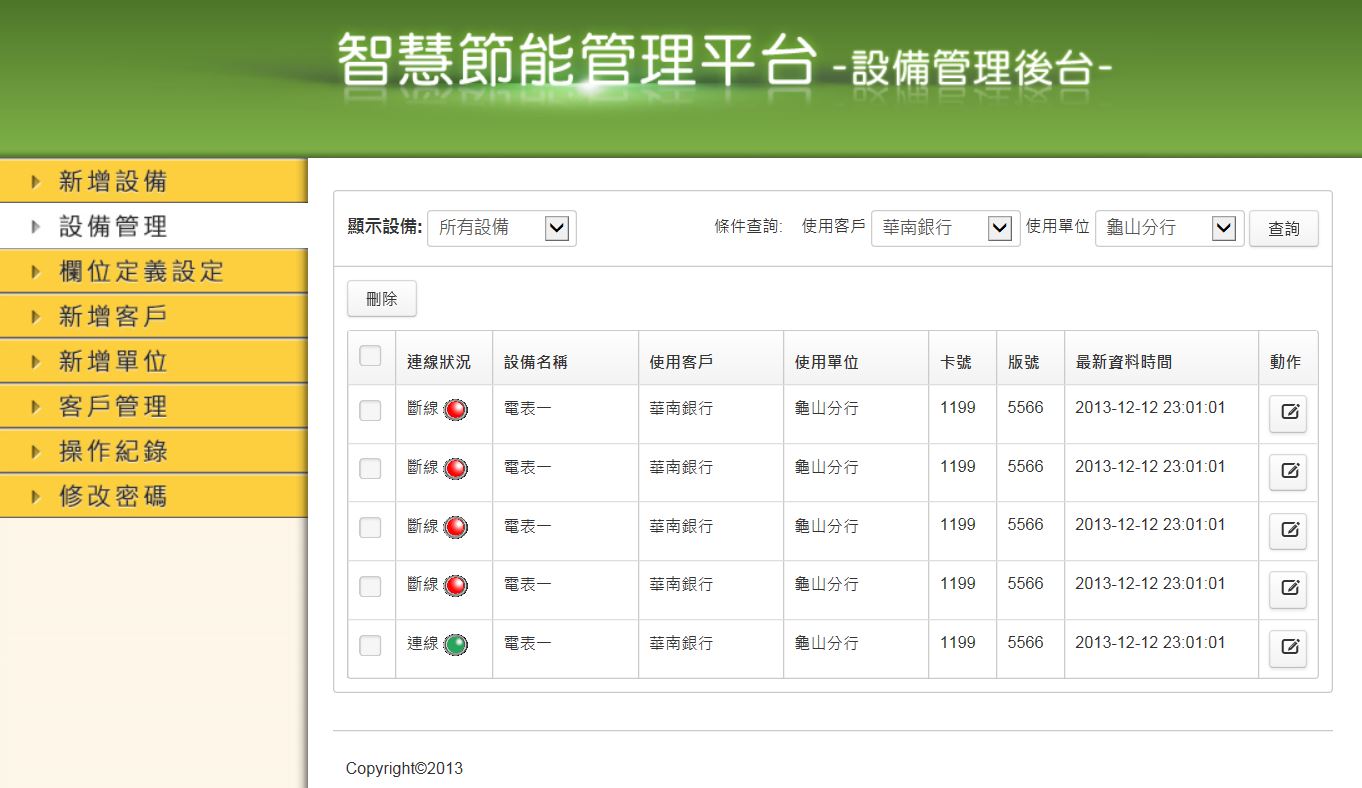
Task: Click the green connected status indicator
Action: [455, 645]
